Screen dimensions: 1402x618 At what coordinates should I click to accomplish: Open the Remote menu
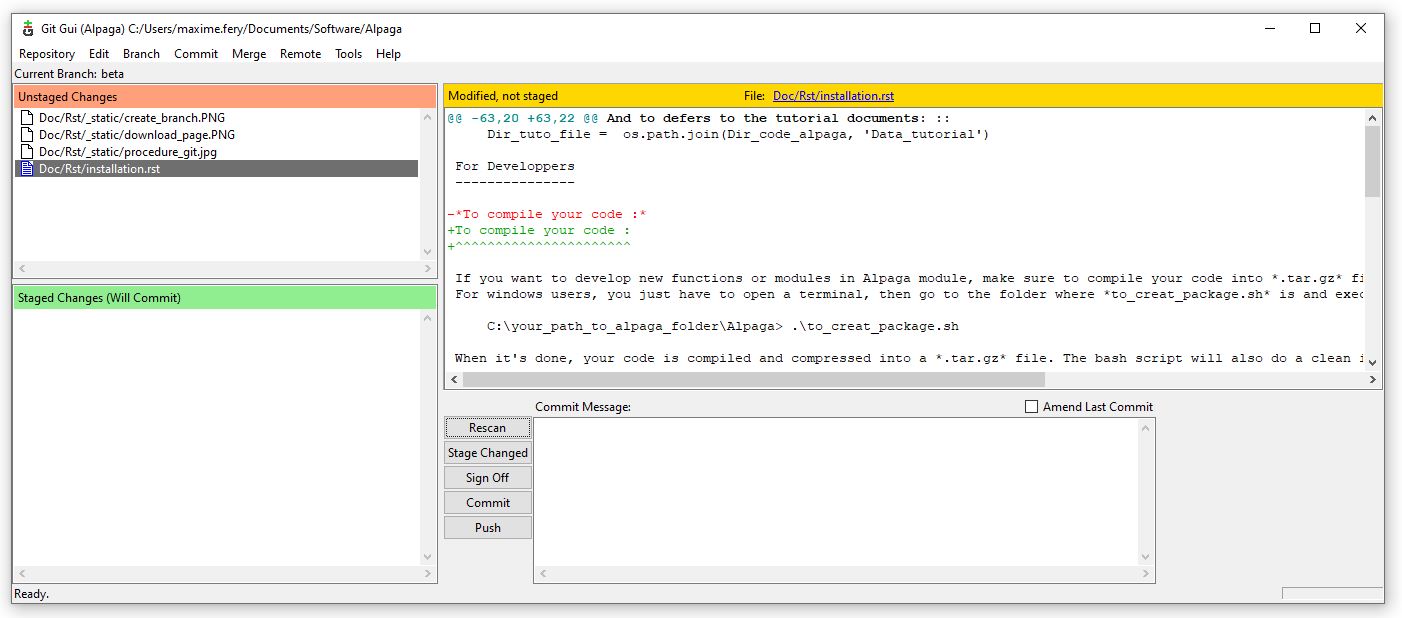pos(300,54)
